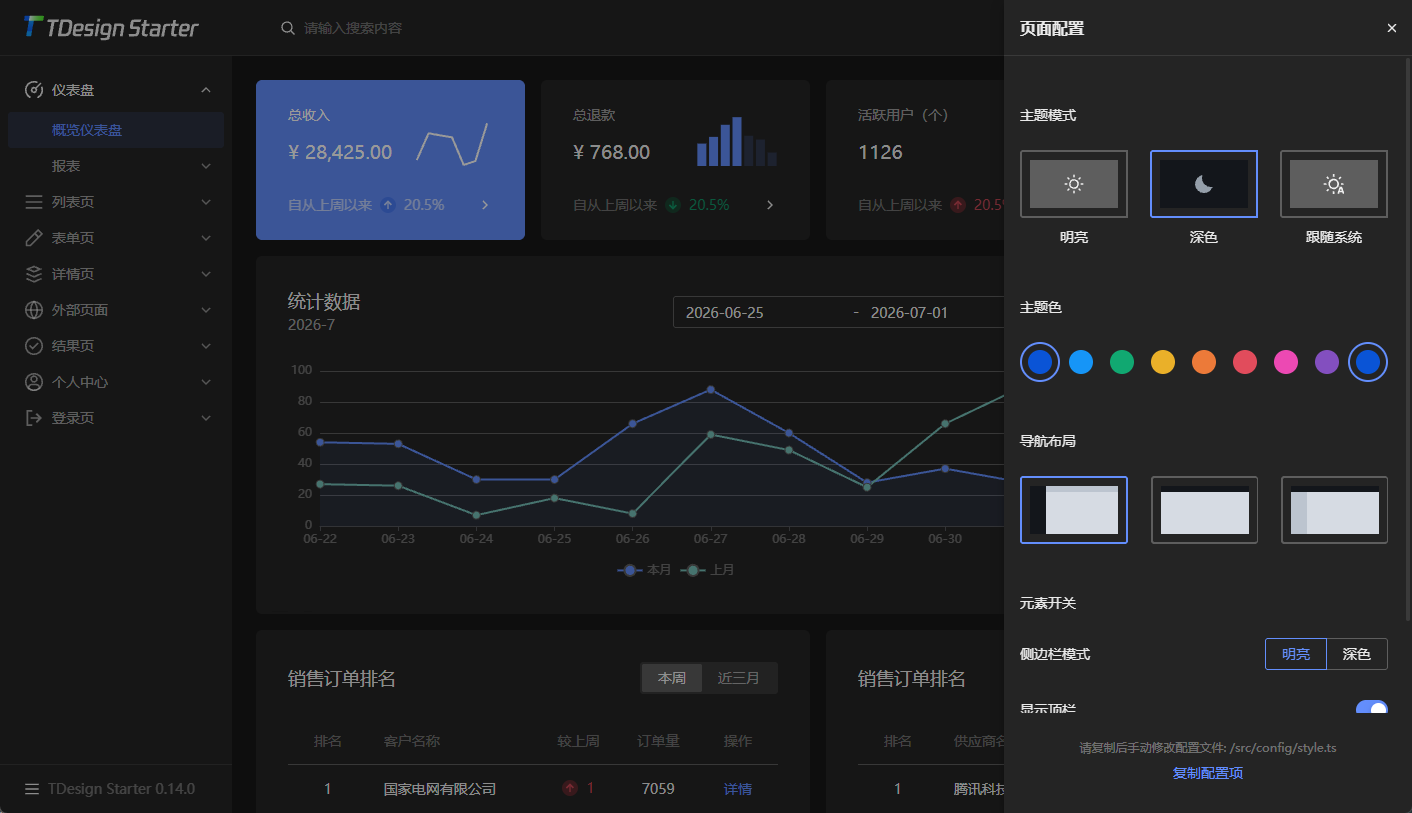Toggle 上月 series in chart legend
This screenshot has width=1412, height=813.
click(x=708, y=570)
